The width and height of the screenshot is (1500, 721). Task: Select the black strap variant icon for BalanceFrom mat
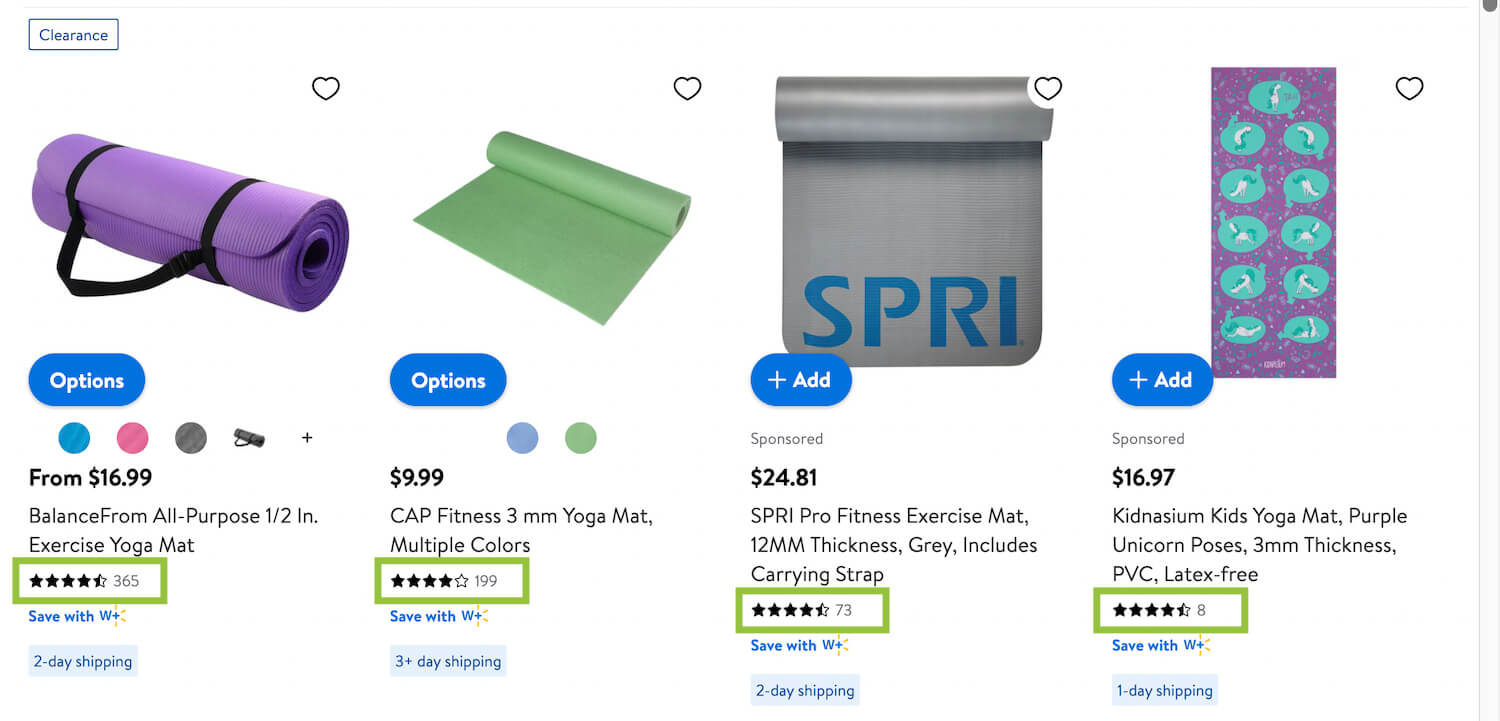[249, 438]
